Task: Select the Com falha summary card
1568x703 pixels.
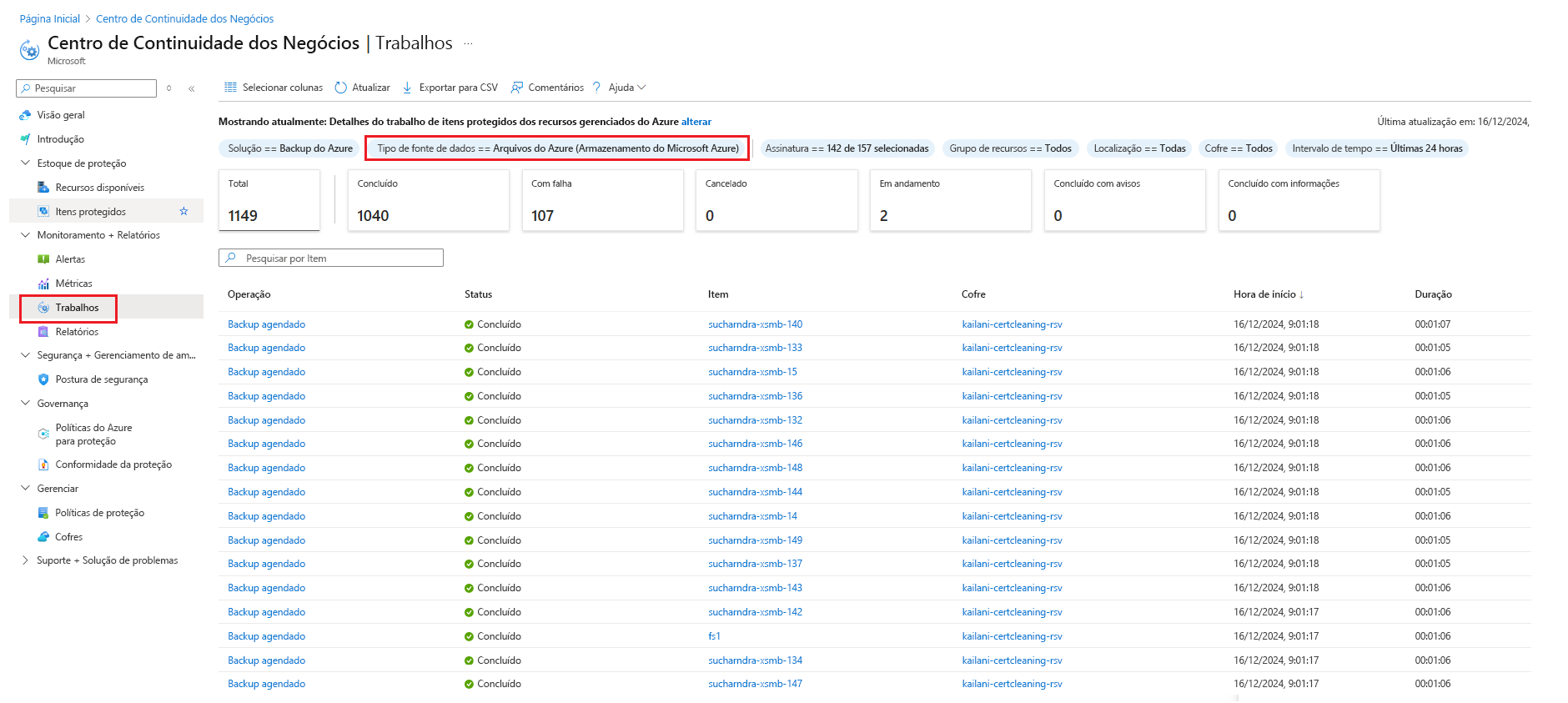Action: tap(603, 200)
